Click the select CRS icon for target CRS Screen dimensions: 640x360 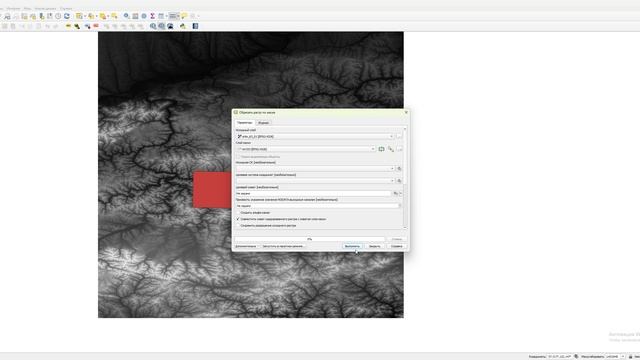click(399, 181)
